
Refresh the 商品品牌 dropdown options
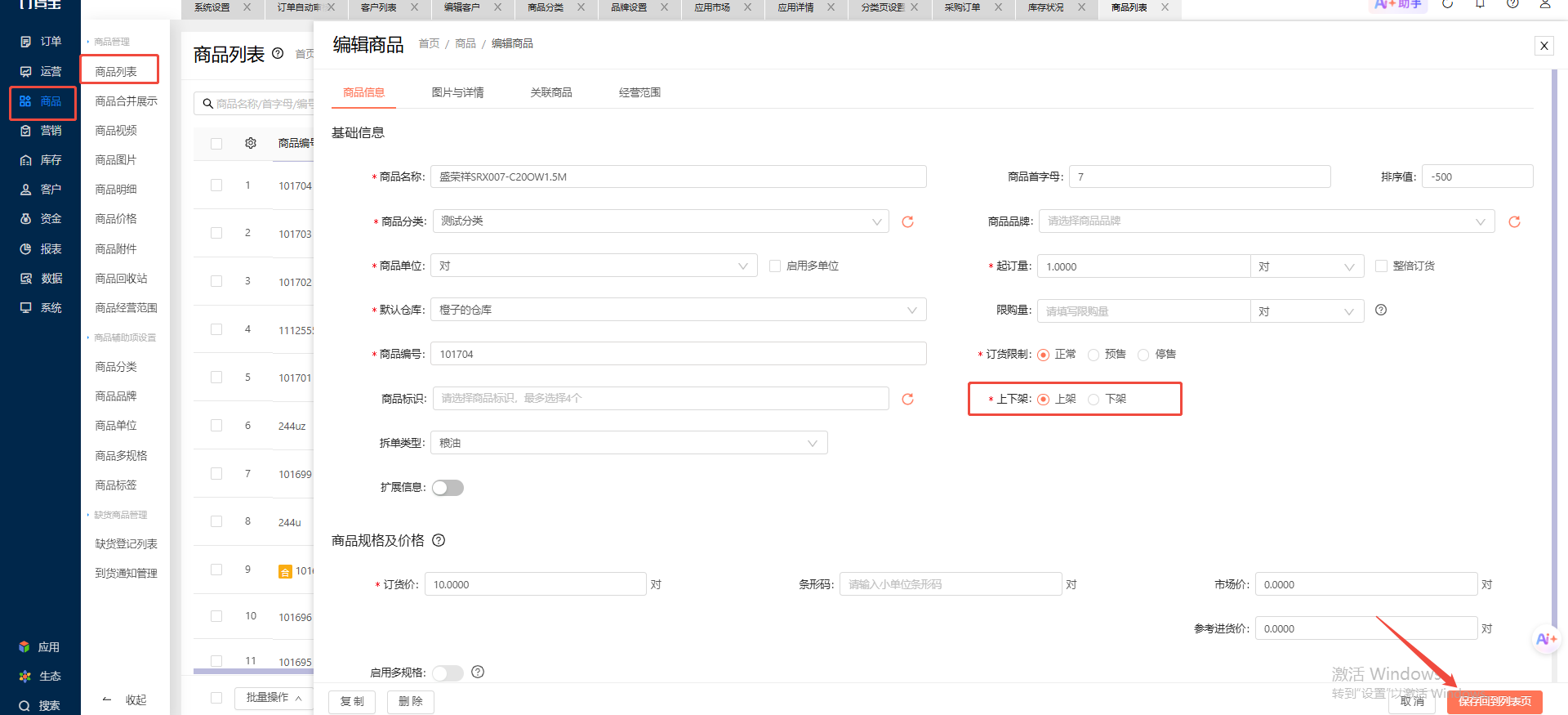click(x=1514, y=221)
